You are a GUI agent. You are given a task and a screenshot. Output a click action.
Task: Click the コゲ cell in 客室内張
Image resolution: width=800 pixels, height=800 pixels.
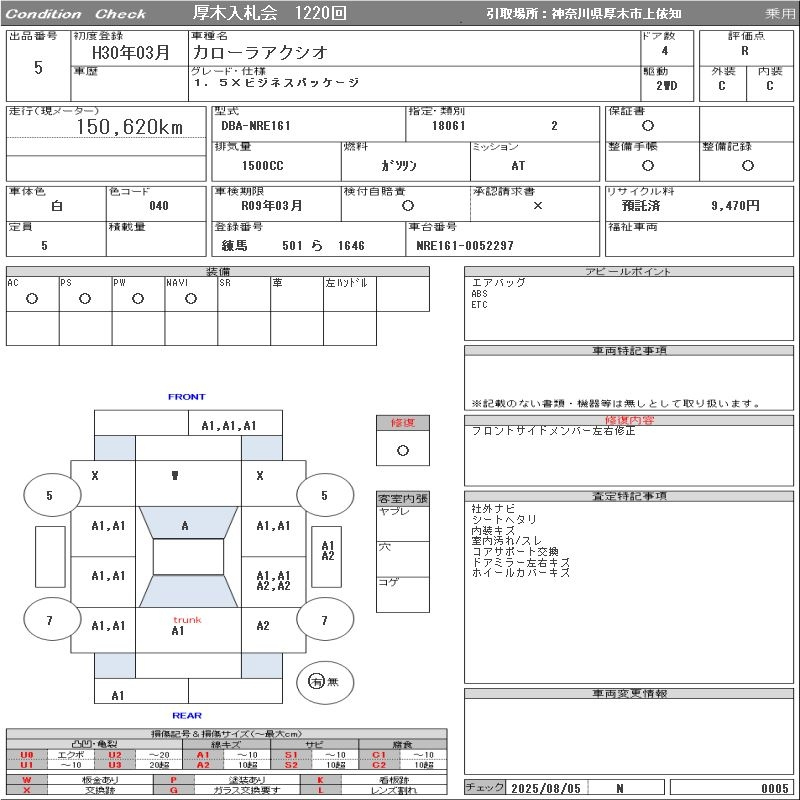403,594
